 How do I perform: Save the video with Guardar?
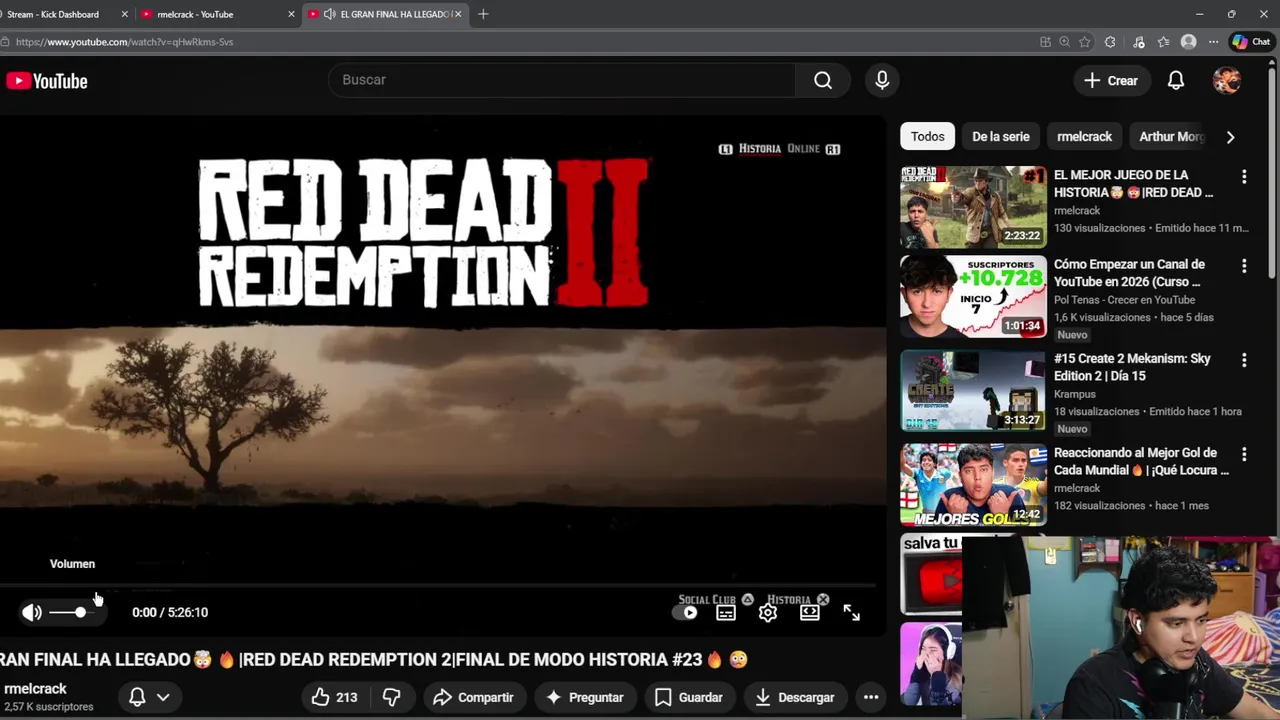point(688,697)
